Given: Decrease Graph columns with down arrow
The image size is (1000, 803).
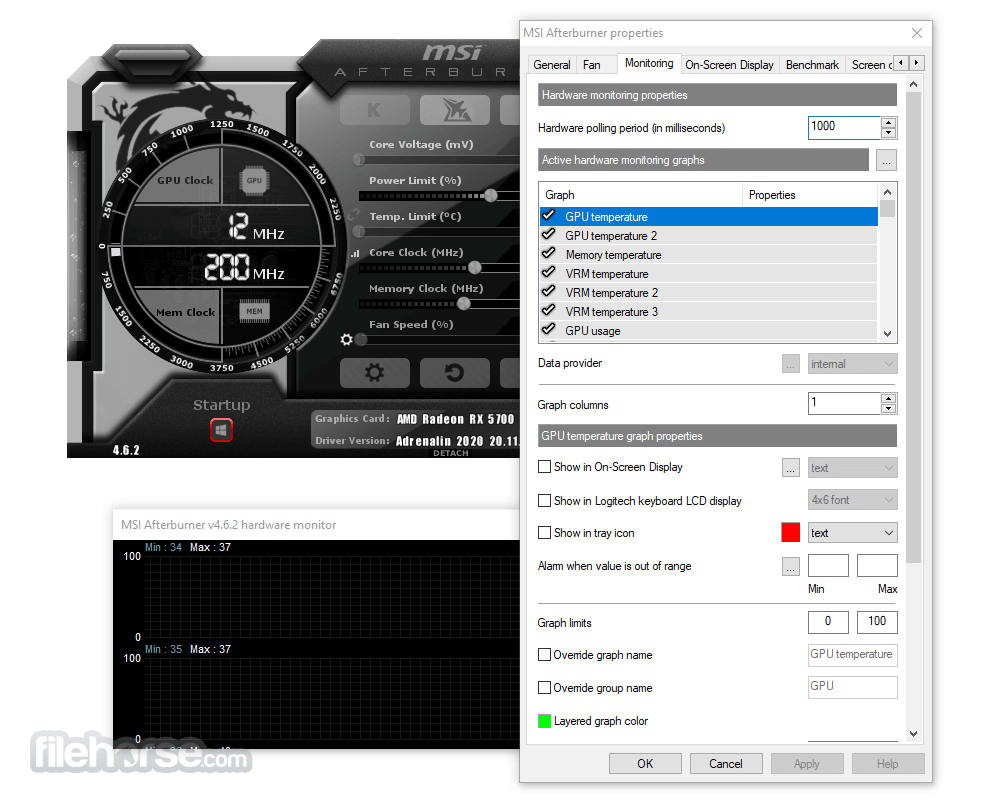Looking at the screenshot, I should click(888, 408).
